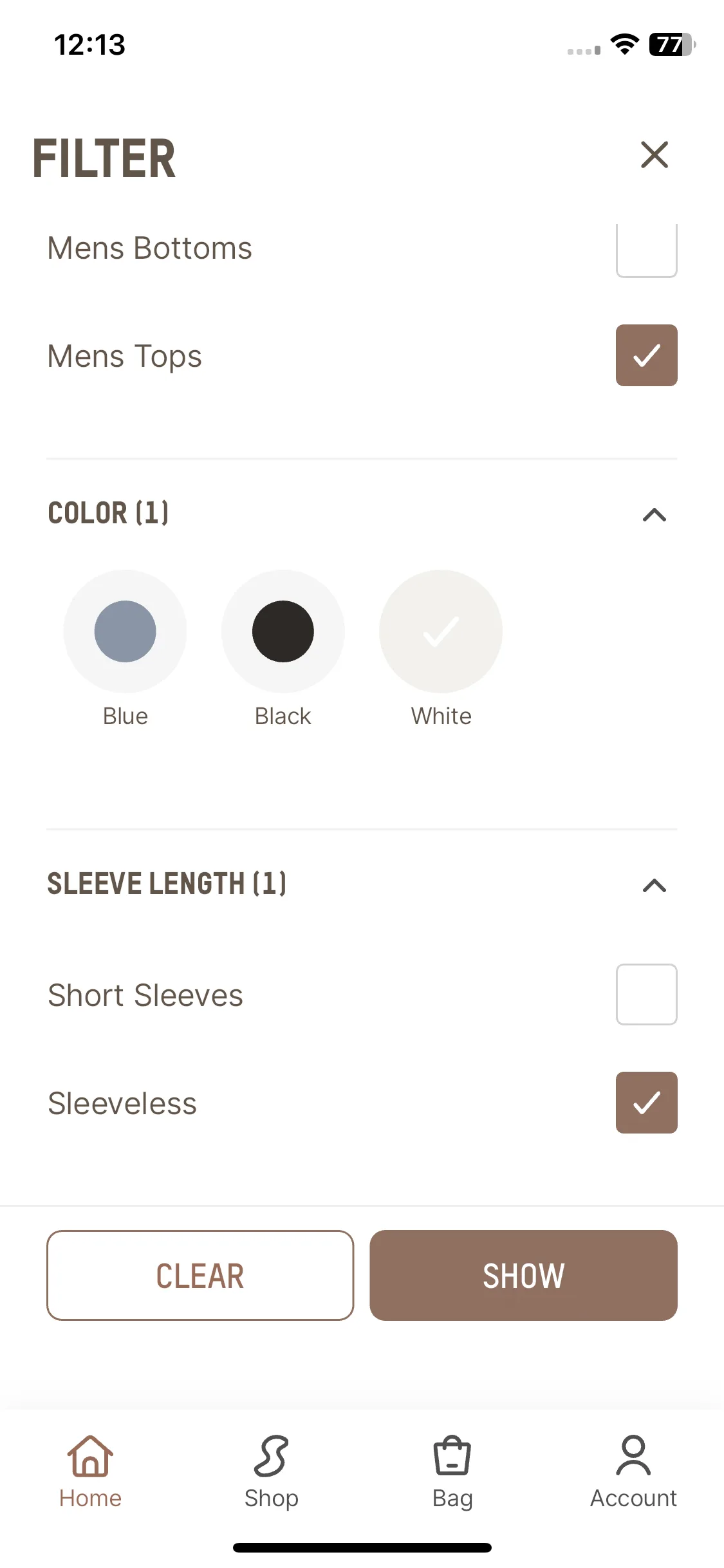Tap the cellular signal indicator

point(584,50)
